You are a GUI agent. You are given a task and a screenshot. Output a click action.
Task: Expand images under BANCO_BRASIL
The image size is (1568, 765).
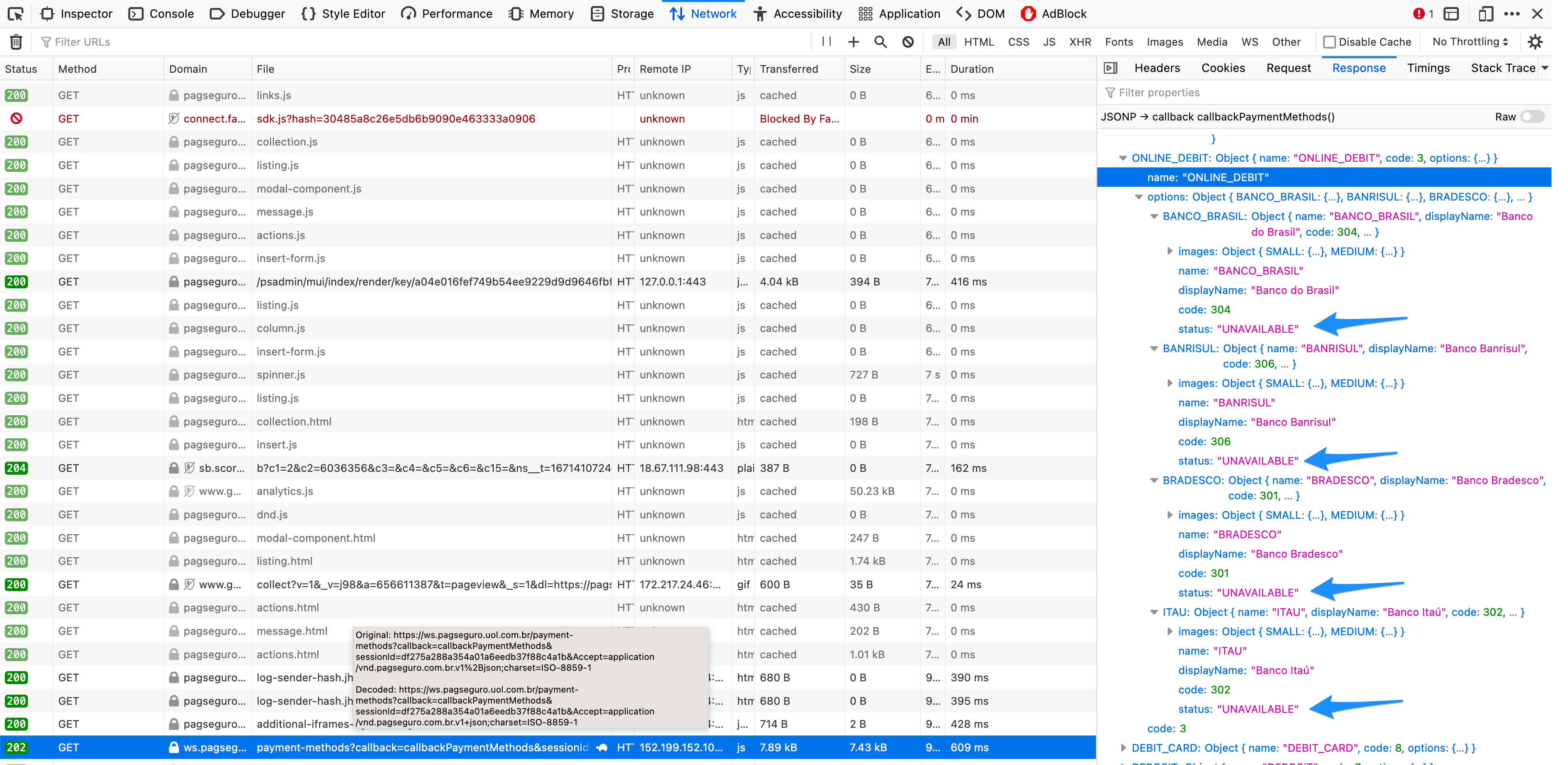(x=1170, y=251)
